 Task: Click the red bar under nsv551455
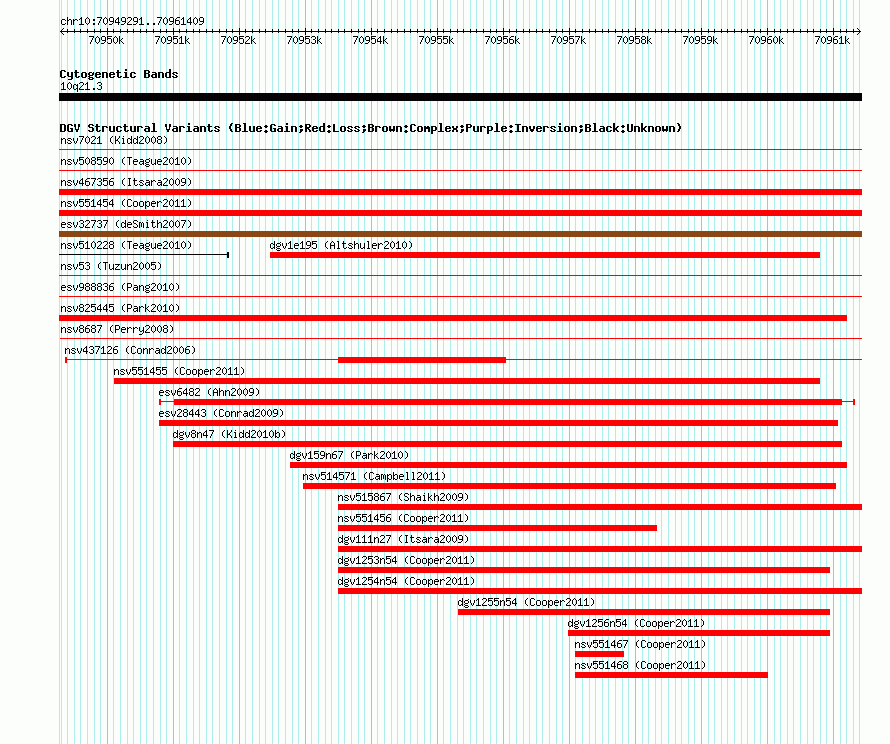[467, 381]
